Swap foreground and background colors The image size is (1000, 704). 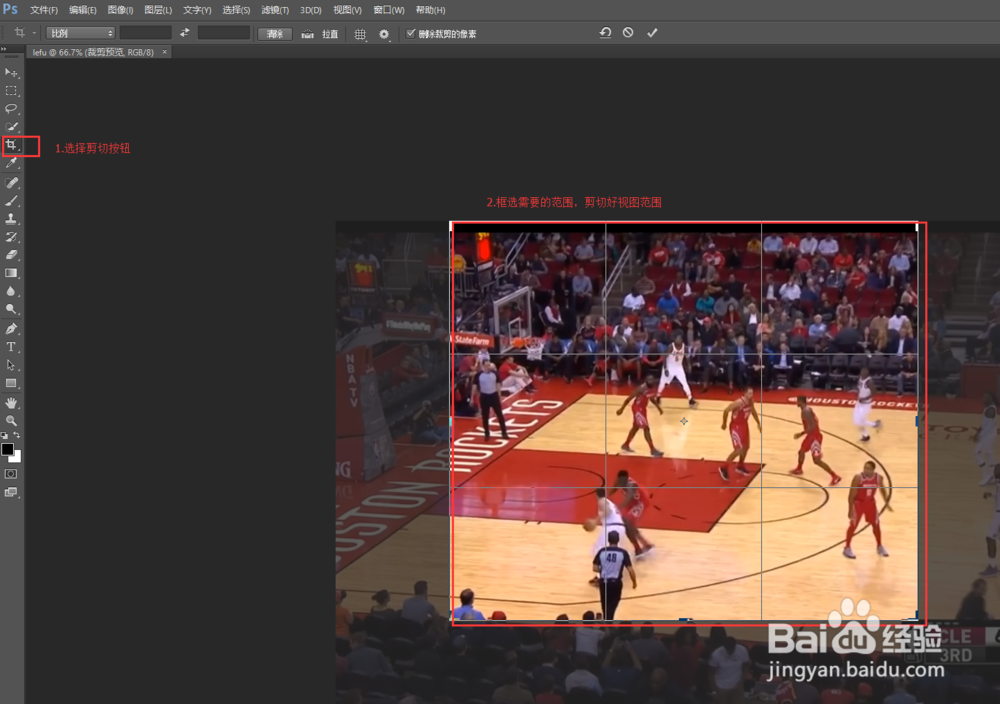pyautogui.click(x=17, y=436)
